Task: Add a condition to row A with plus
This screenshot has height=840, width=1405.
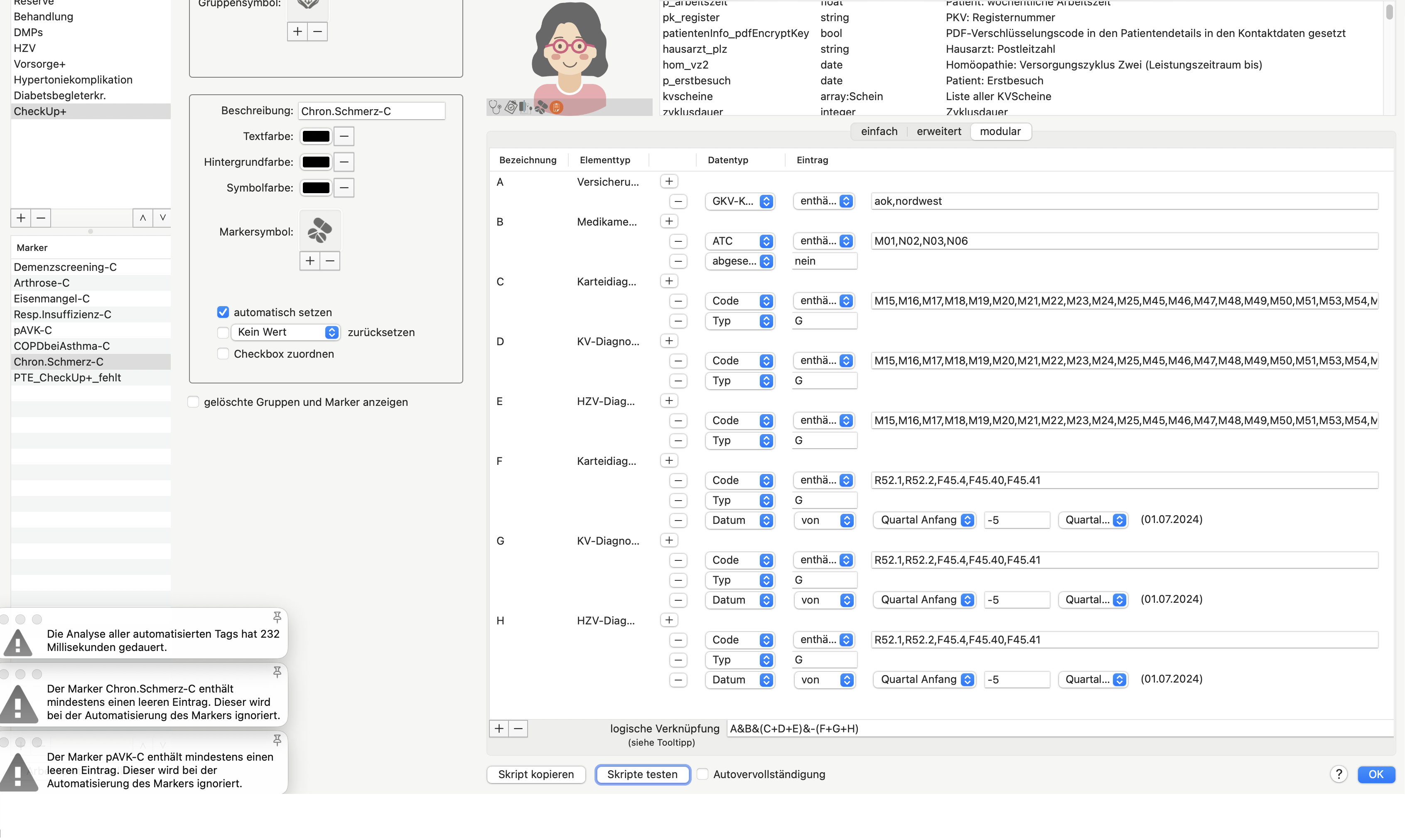Action: [669, 182]
